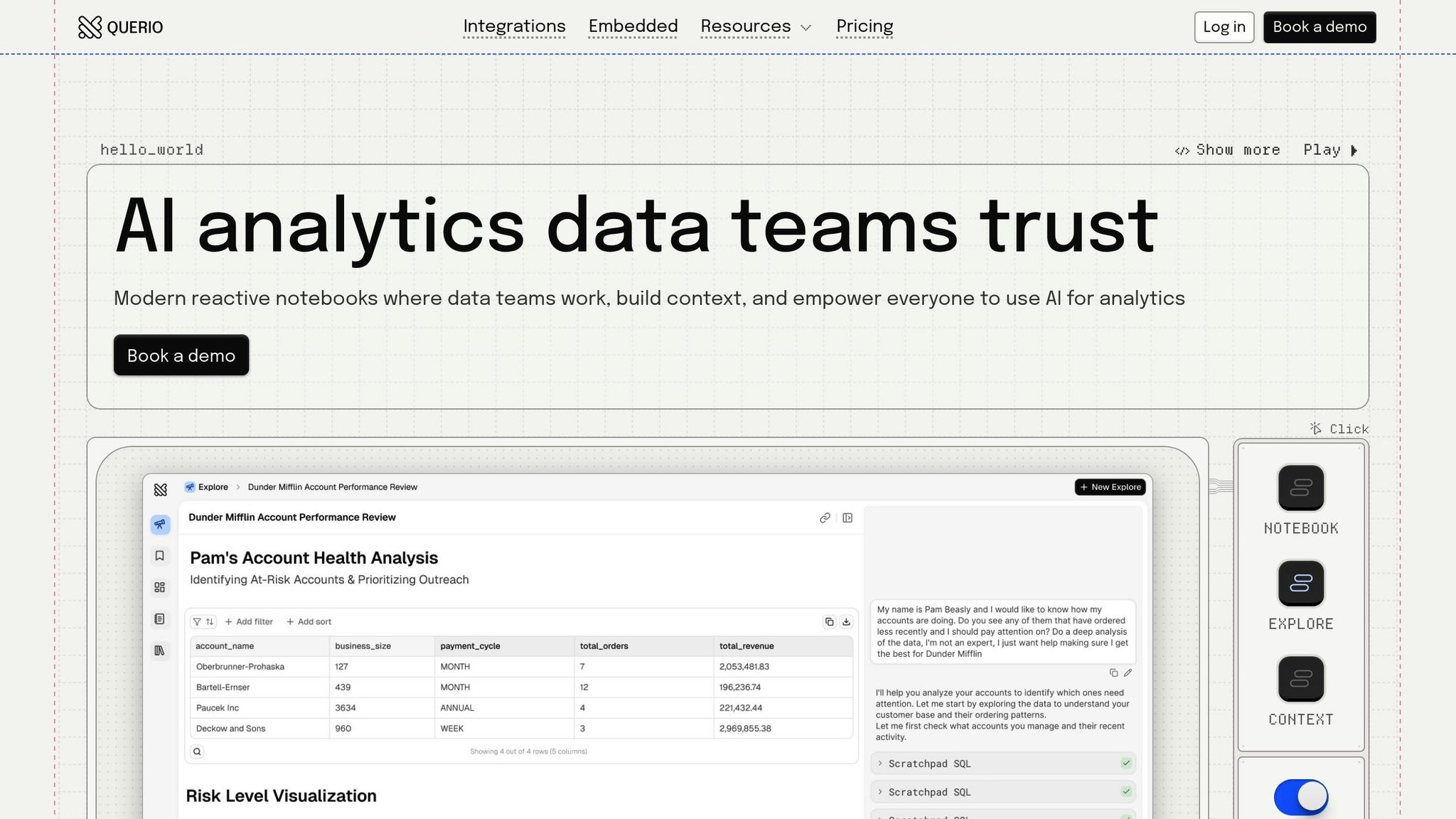Image resolution: width=1456 pixels, height=819 pixels.
Task: Click Add filter in table toolbar
Action: point(249,622)
